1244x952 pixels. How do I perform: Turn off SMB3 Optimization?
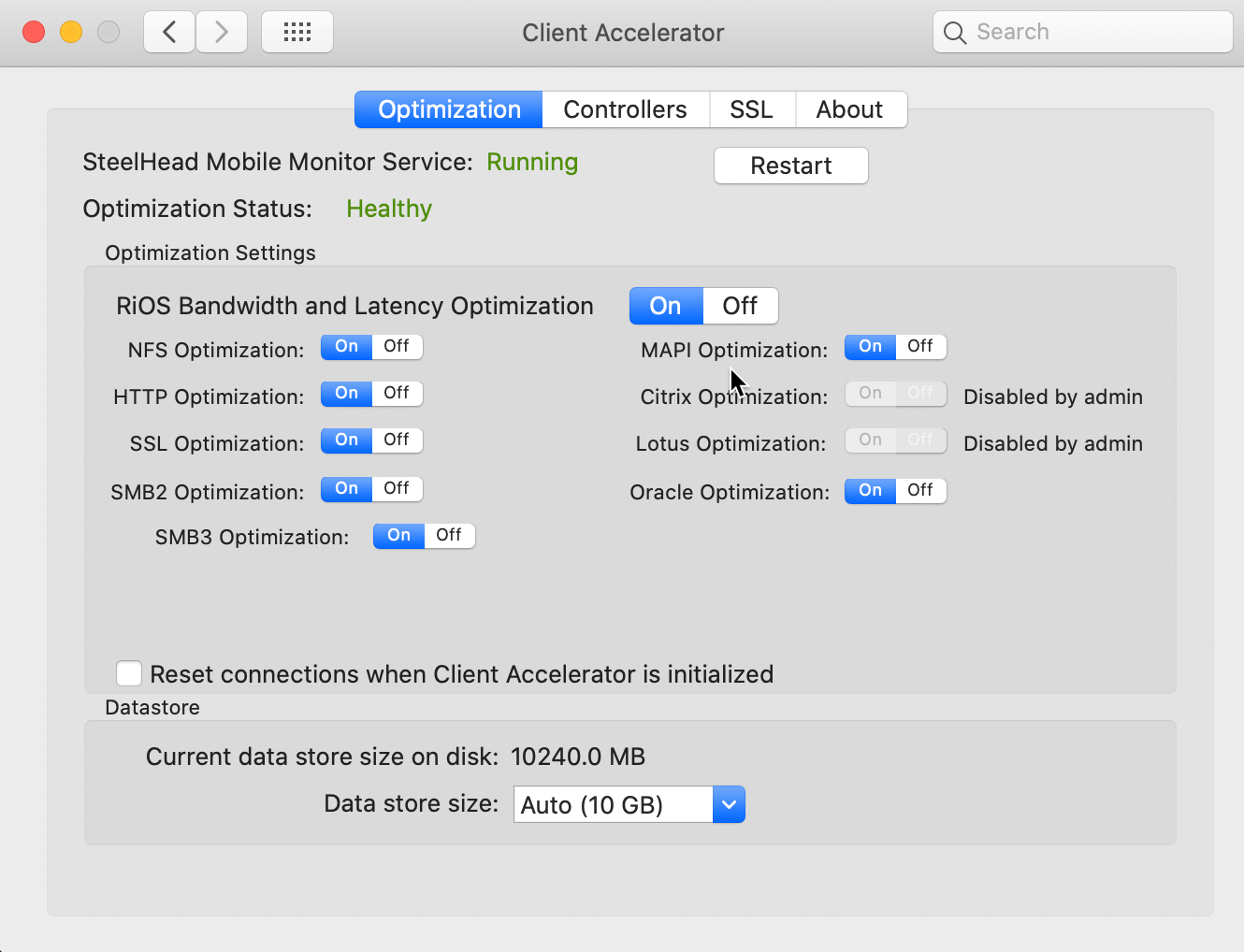pos(449,535)
